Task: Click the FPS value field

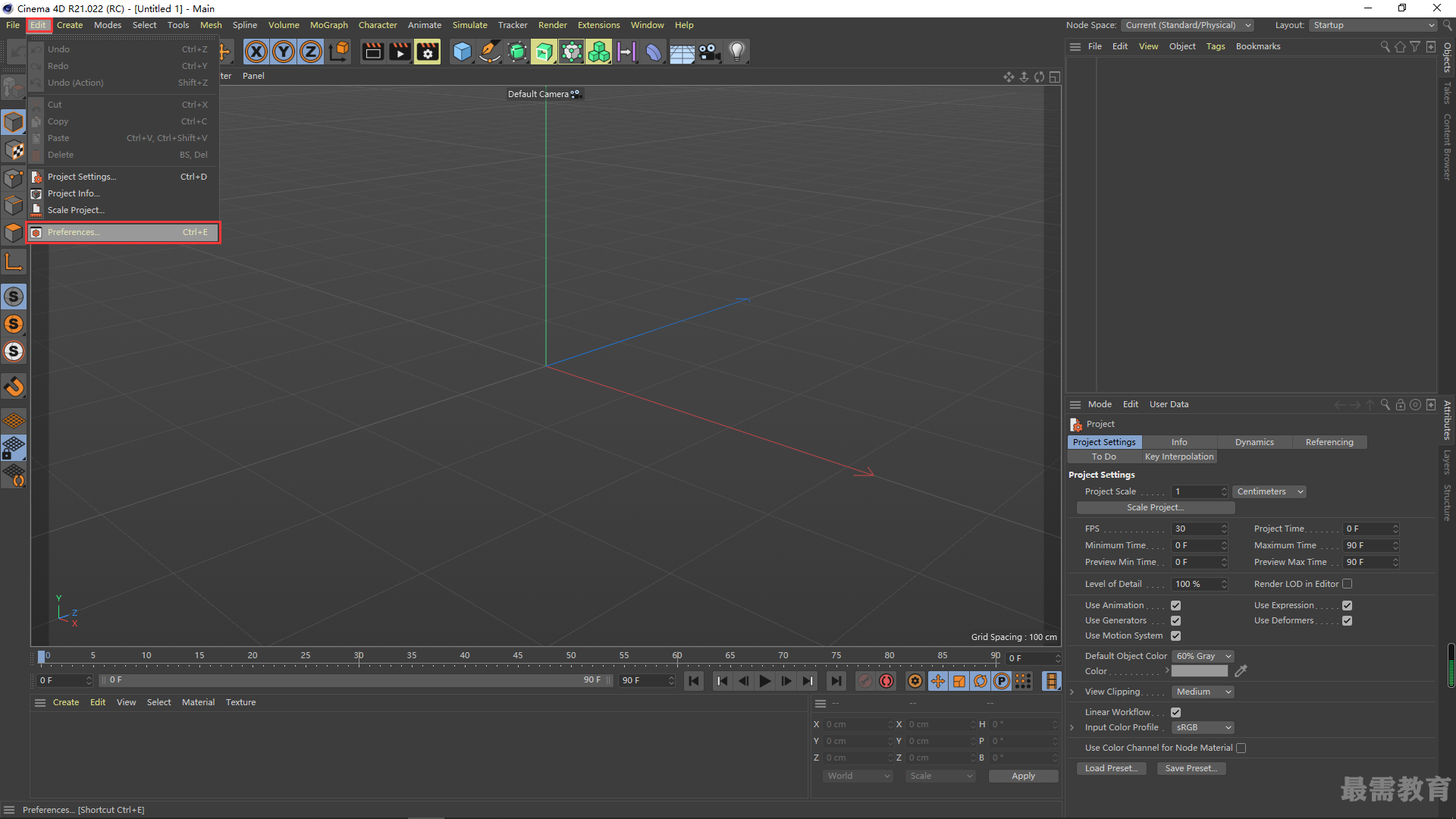Action: pos(1199,529)
